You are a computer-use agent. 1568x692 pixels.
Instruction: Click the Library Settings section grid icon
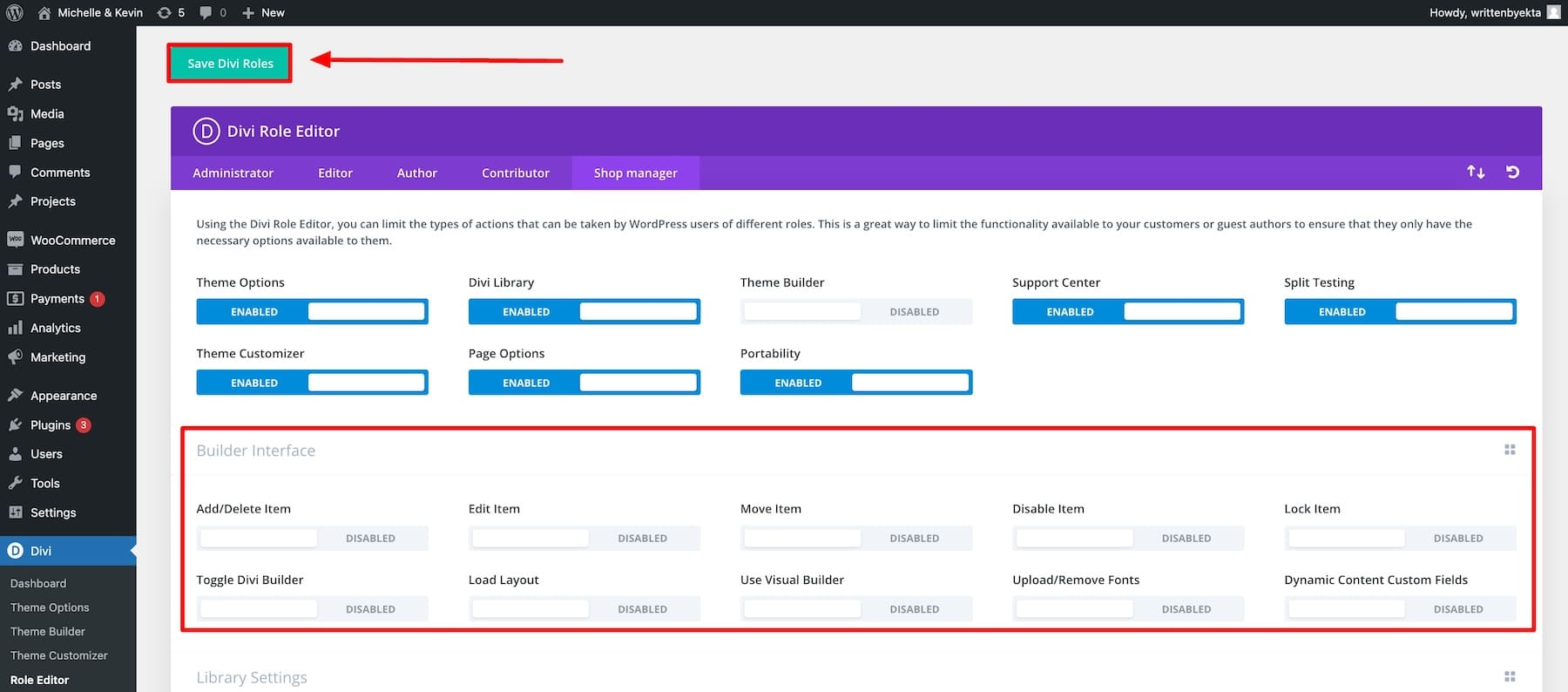pyautogui.click(x=1510, y=676)
